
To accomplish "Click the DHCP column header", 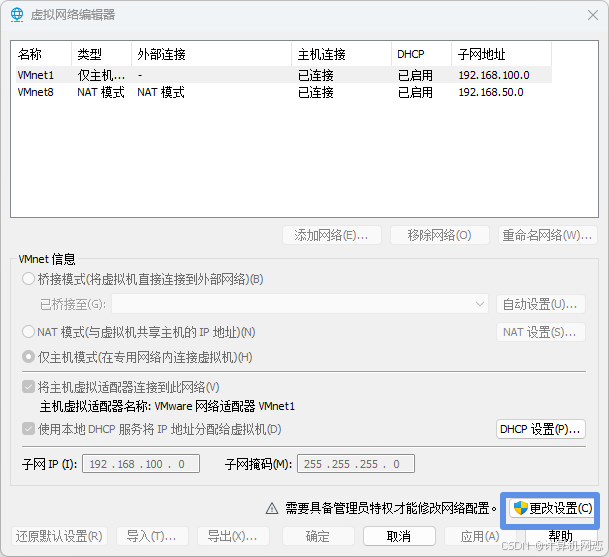I will click(x=422, y=54).
